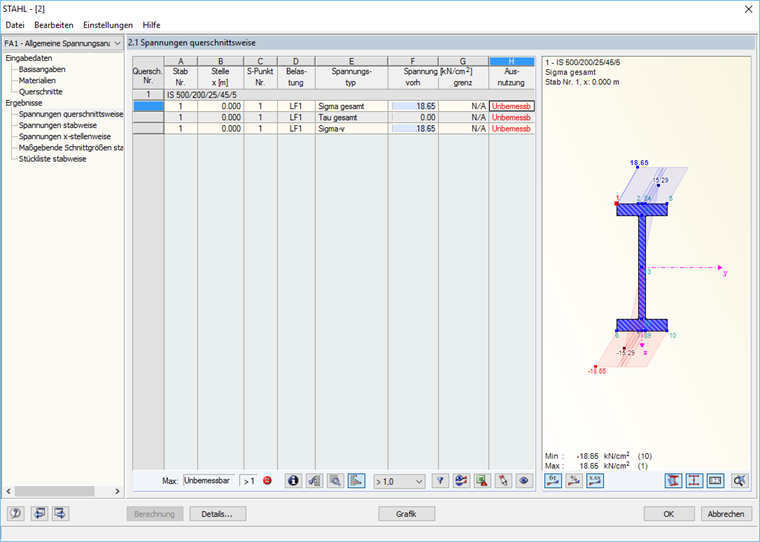Select Spannungen stabweise in the tree
The image size is (760, 542).
(58, 125)
